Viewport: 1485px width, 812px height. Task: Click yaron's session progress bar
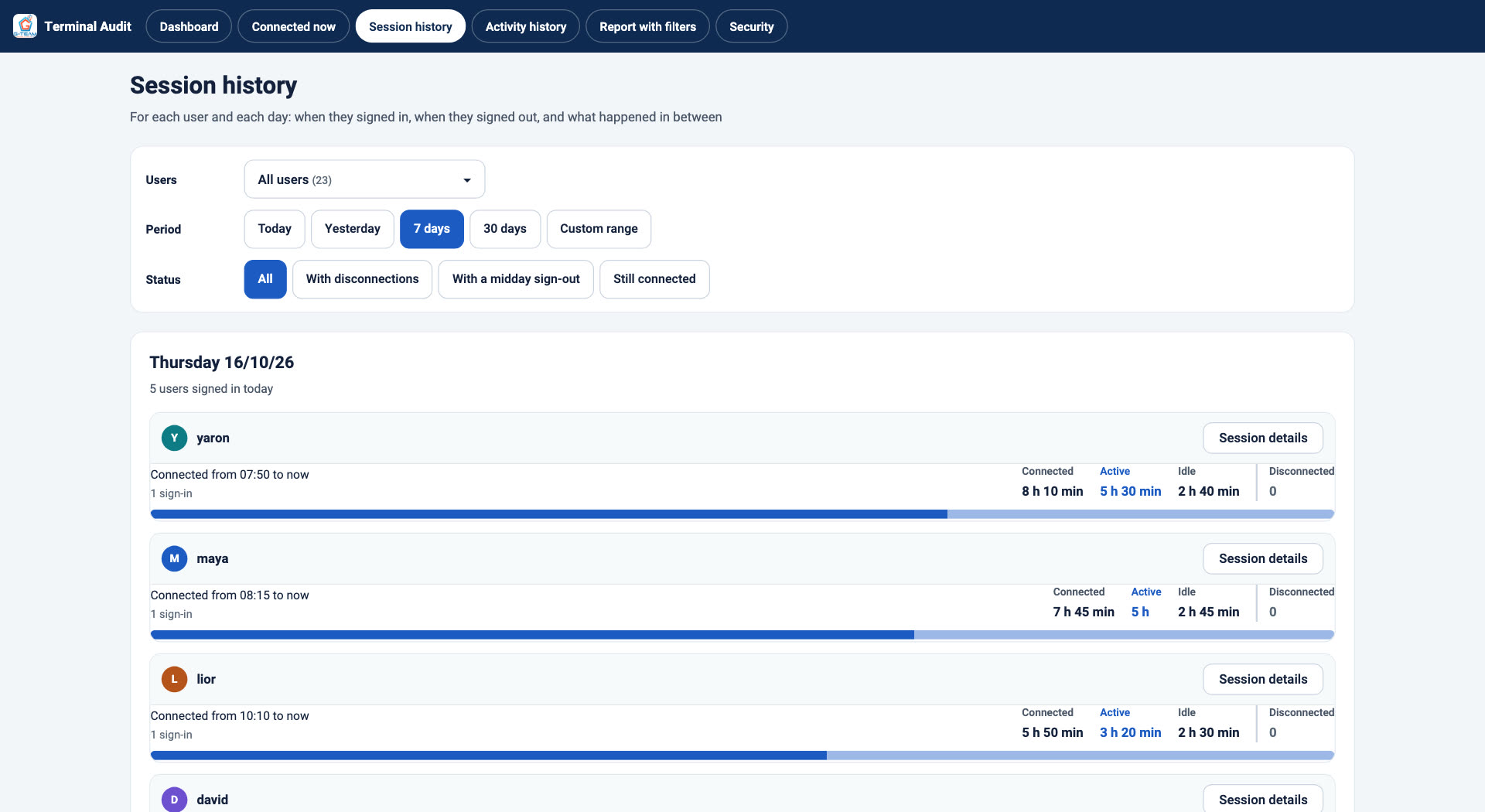[x=742, y=514]
